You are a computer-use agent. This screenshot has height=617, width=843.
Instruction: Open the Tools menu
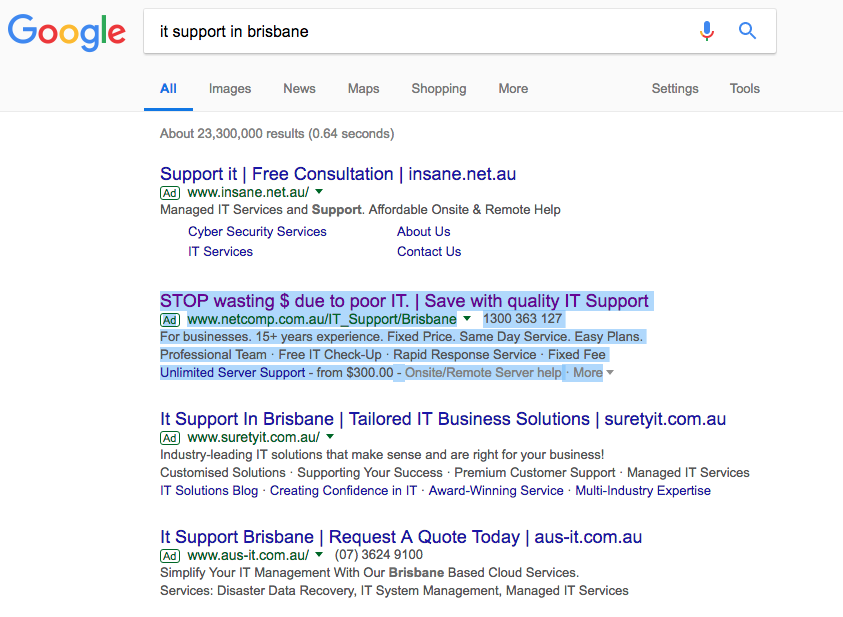(745, 89)
